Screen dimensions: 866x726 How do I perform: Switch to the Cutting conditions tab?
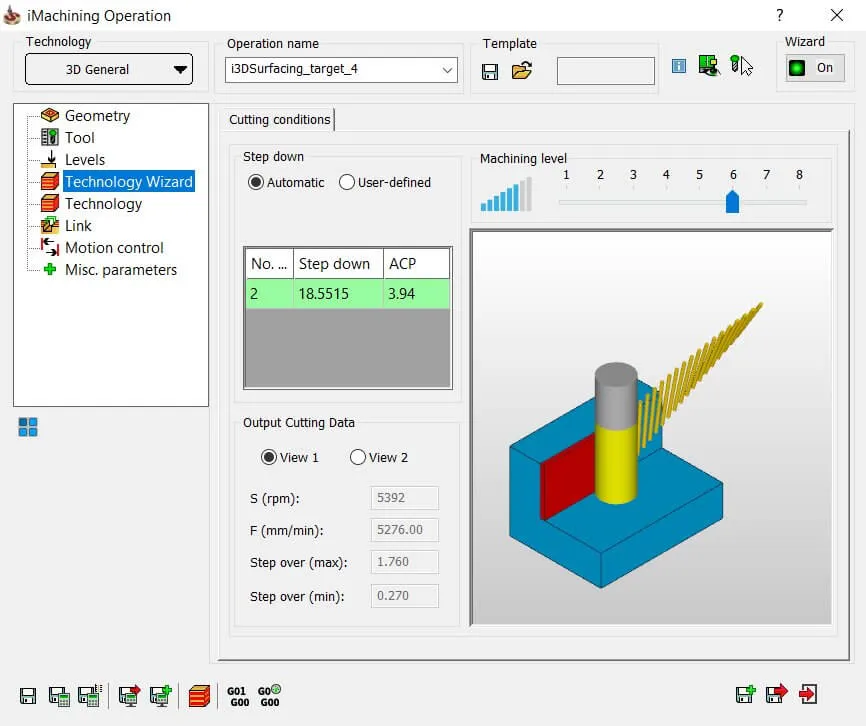[279, 120]
